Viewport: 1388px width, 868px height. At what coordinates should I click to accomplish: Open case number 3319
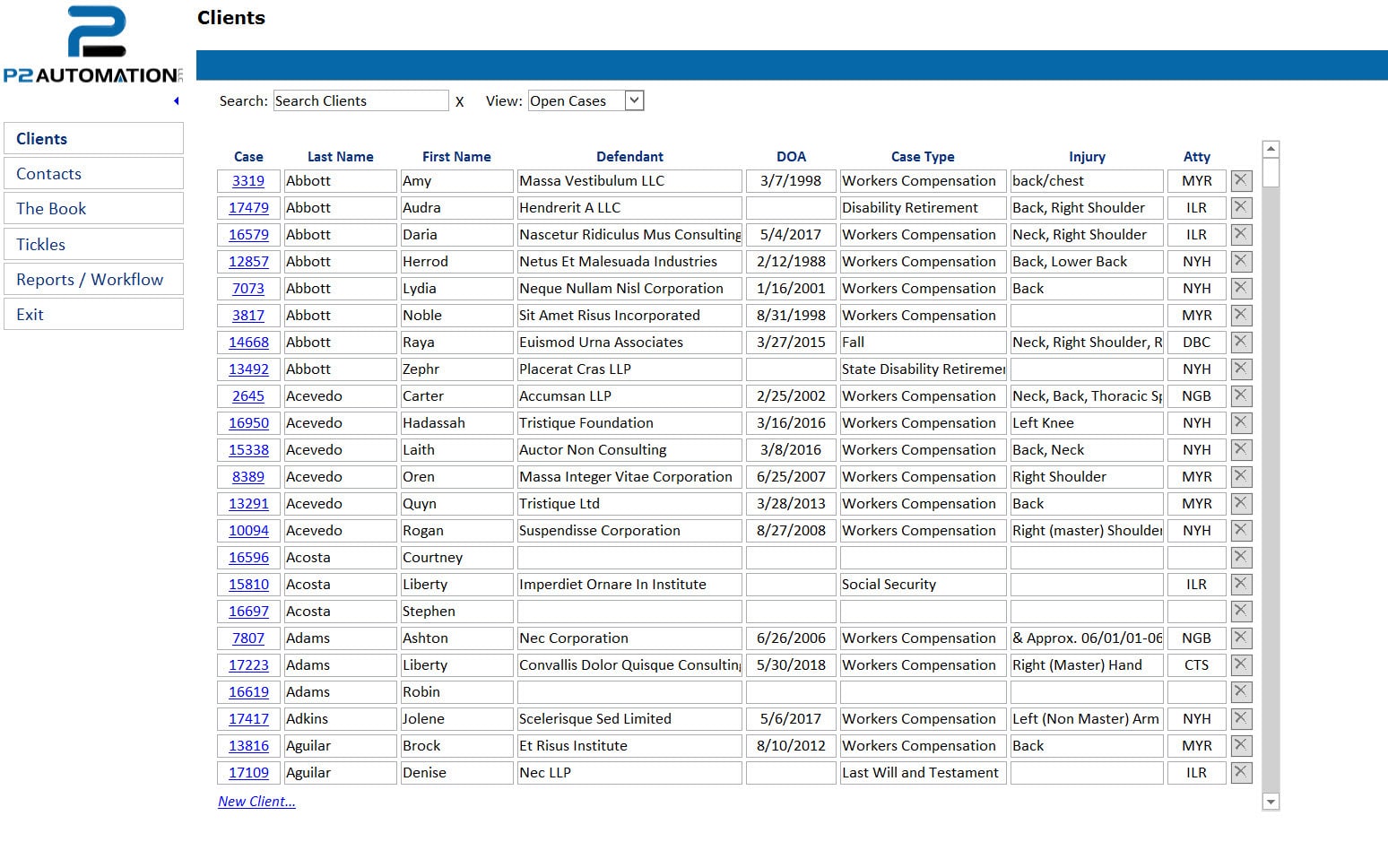click(248, 180)
